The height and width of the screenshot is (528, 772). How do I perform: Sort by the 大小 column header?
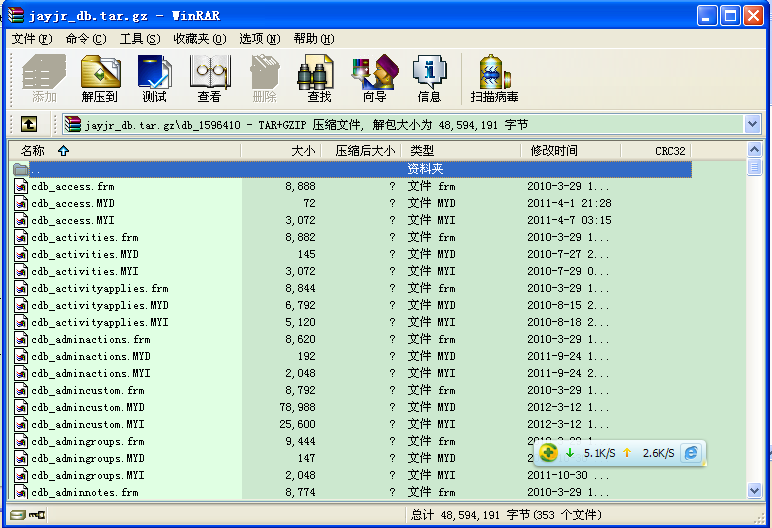pos(281,151)
